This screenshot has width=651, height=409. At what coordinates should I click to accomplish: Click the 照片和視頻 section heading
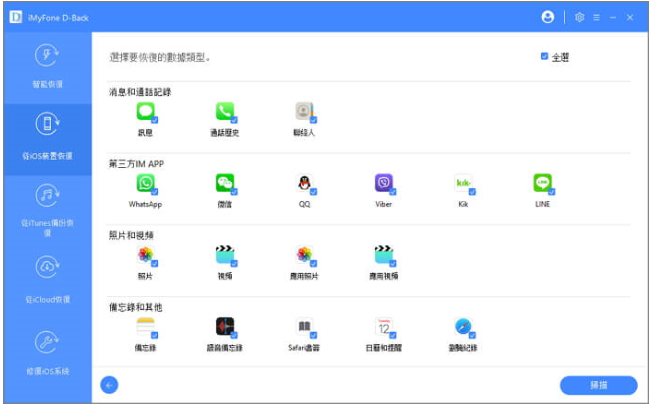[131, 235]
